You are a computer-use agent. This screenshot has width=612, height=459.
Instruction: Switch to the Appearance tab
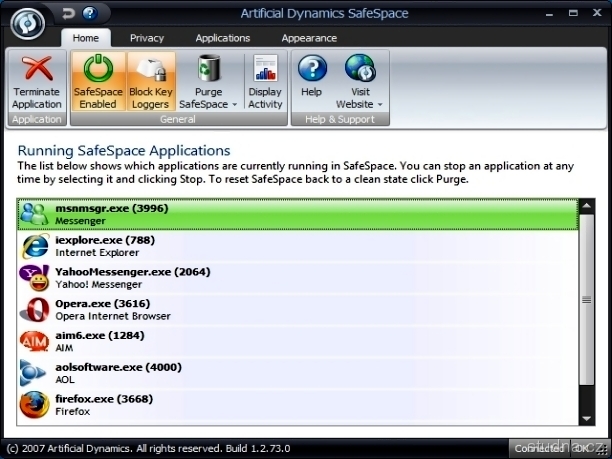click(x=309, y=38)
